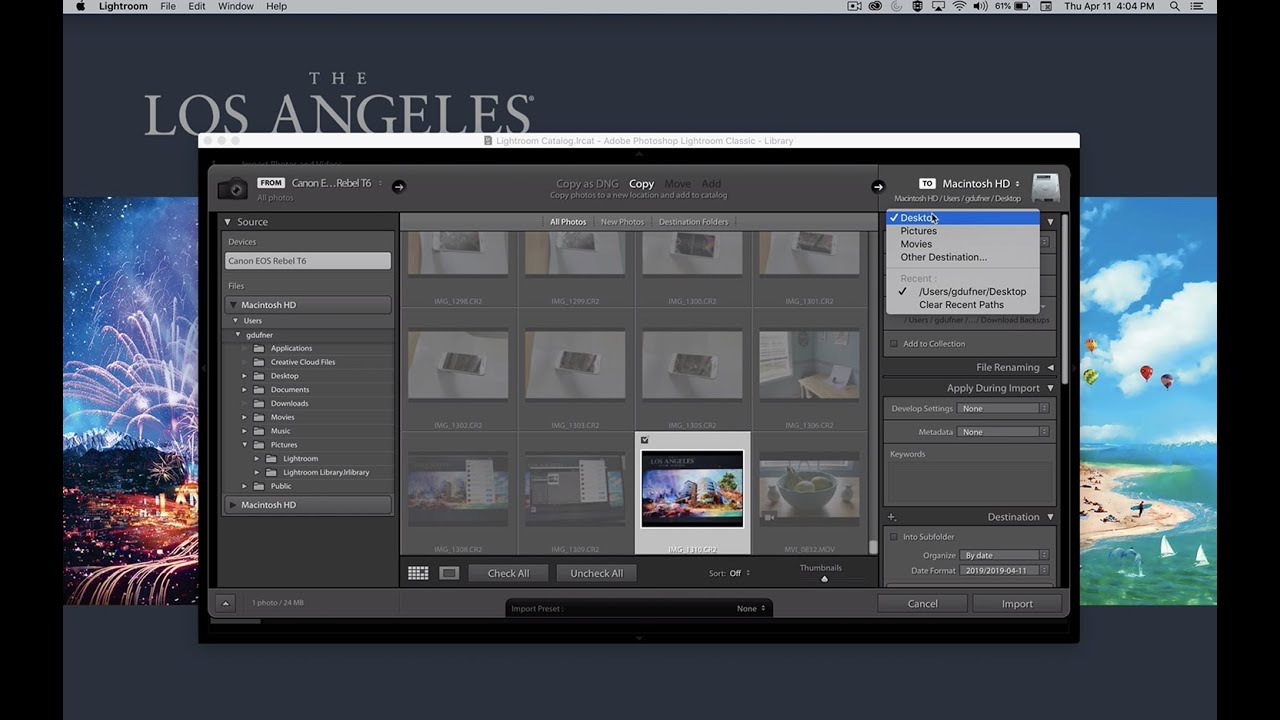Switch to All Photos tab

568,222
